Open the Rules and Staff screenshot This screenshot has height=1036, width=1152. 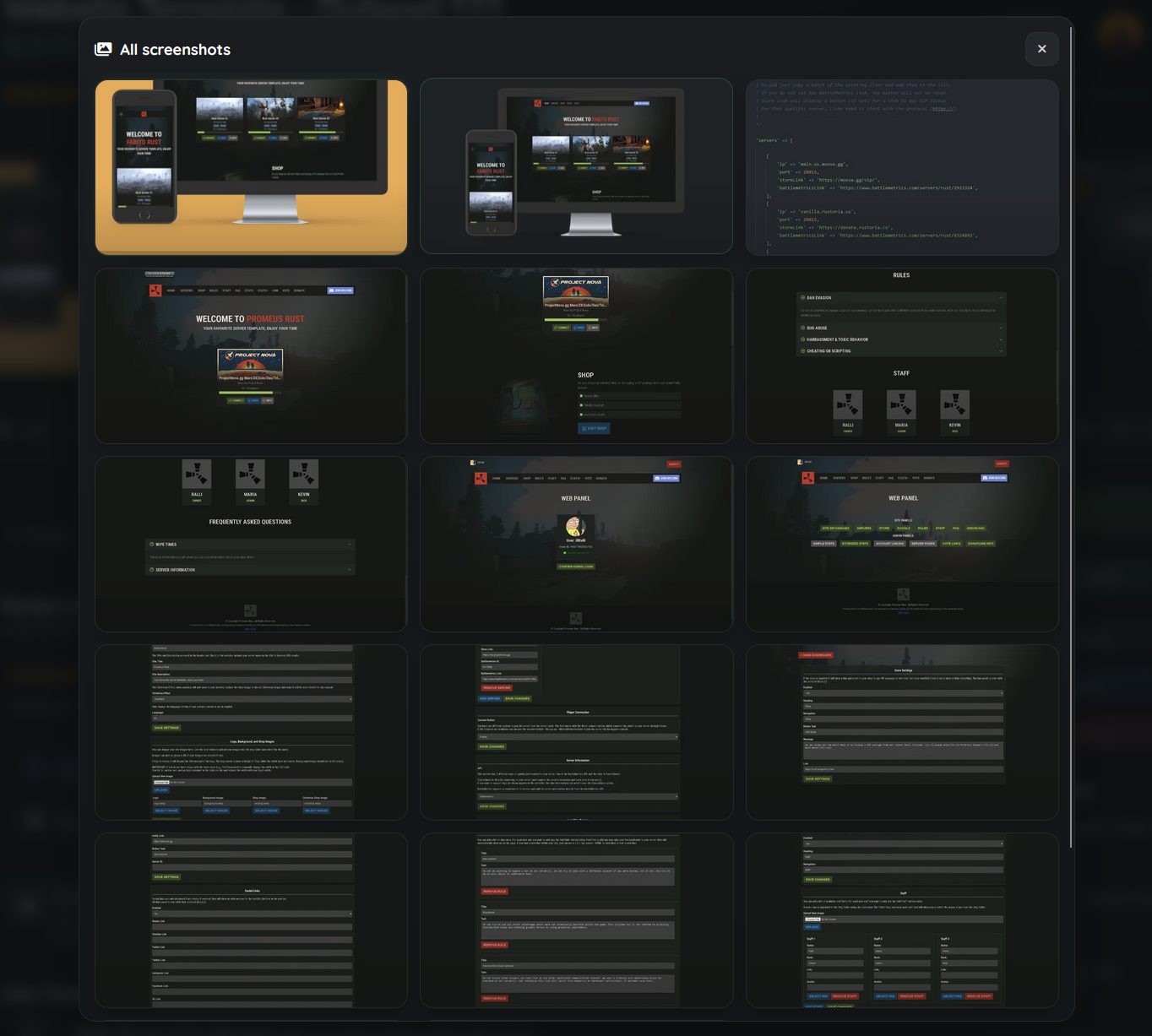901,355
